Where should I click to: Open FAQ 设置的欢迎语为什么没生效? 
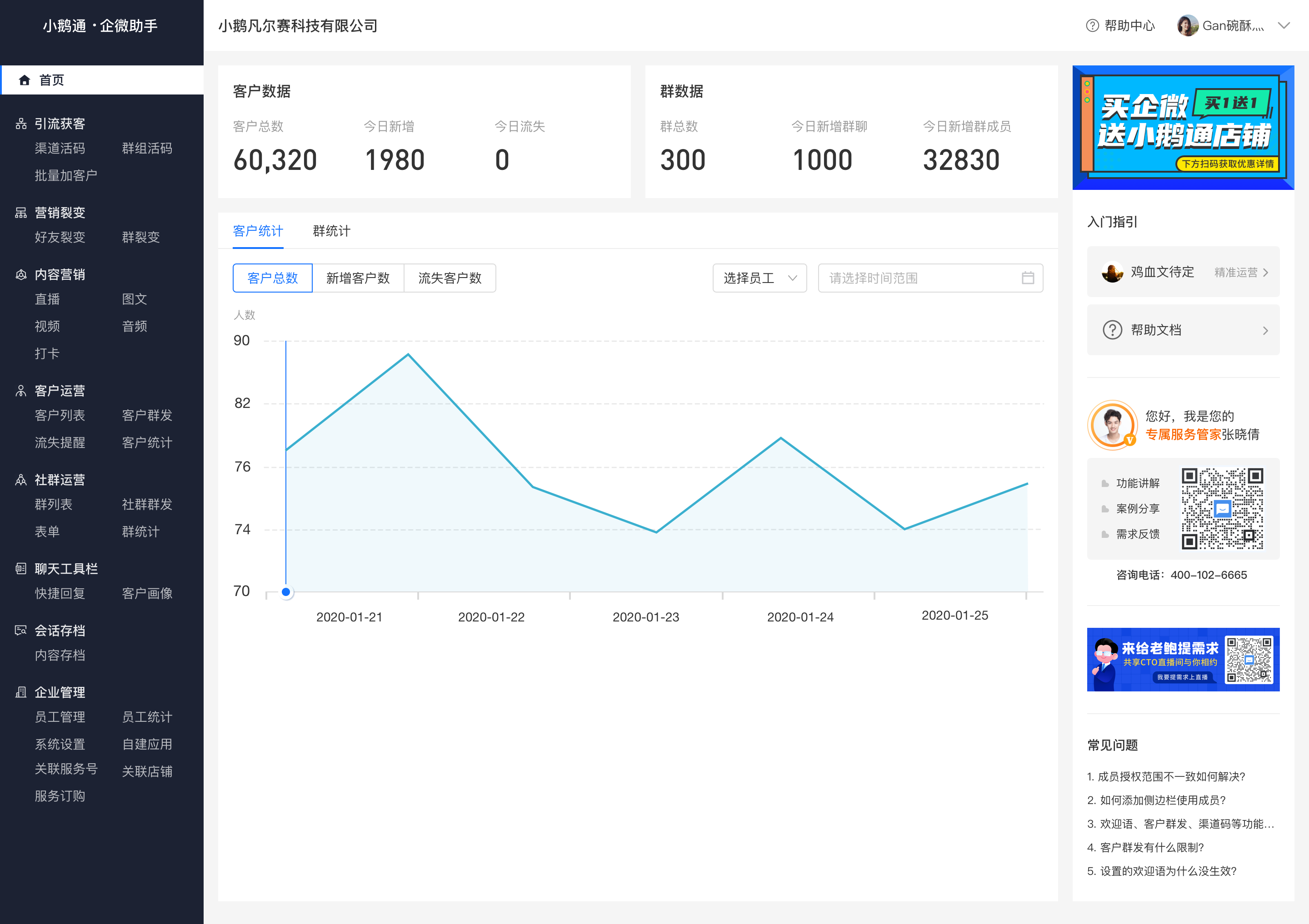(x=1162, y=871)
